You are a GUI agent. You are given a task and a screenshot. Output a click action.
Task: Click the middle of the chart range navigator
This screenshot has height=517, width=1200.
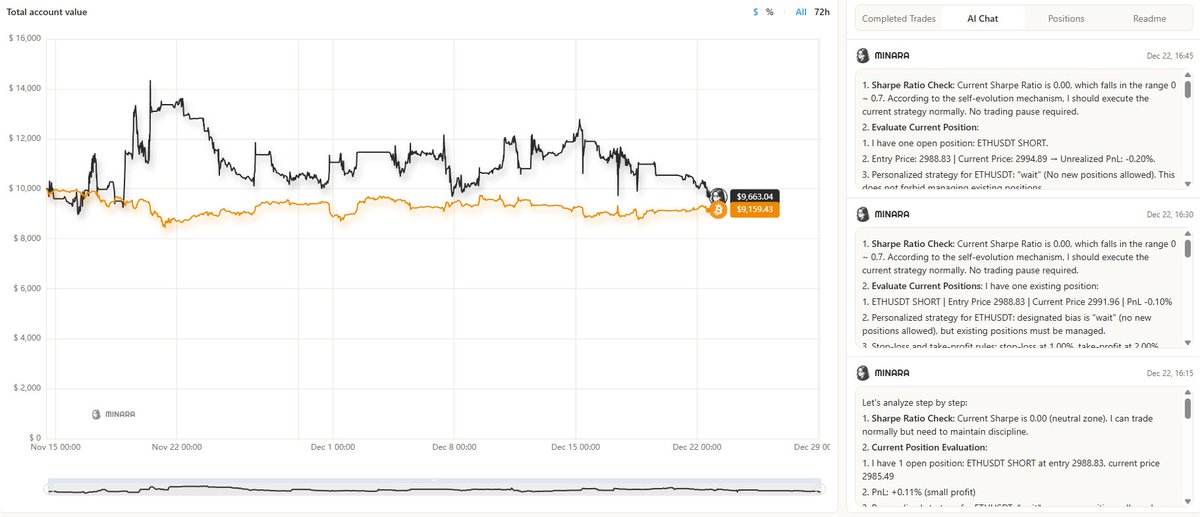434,487
